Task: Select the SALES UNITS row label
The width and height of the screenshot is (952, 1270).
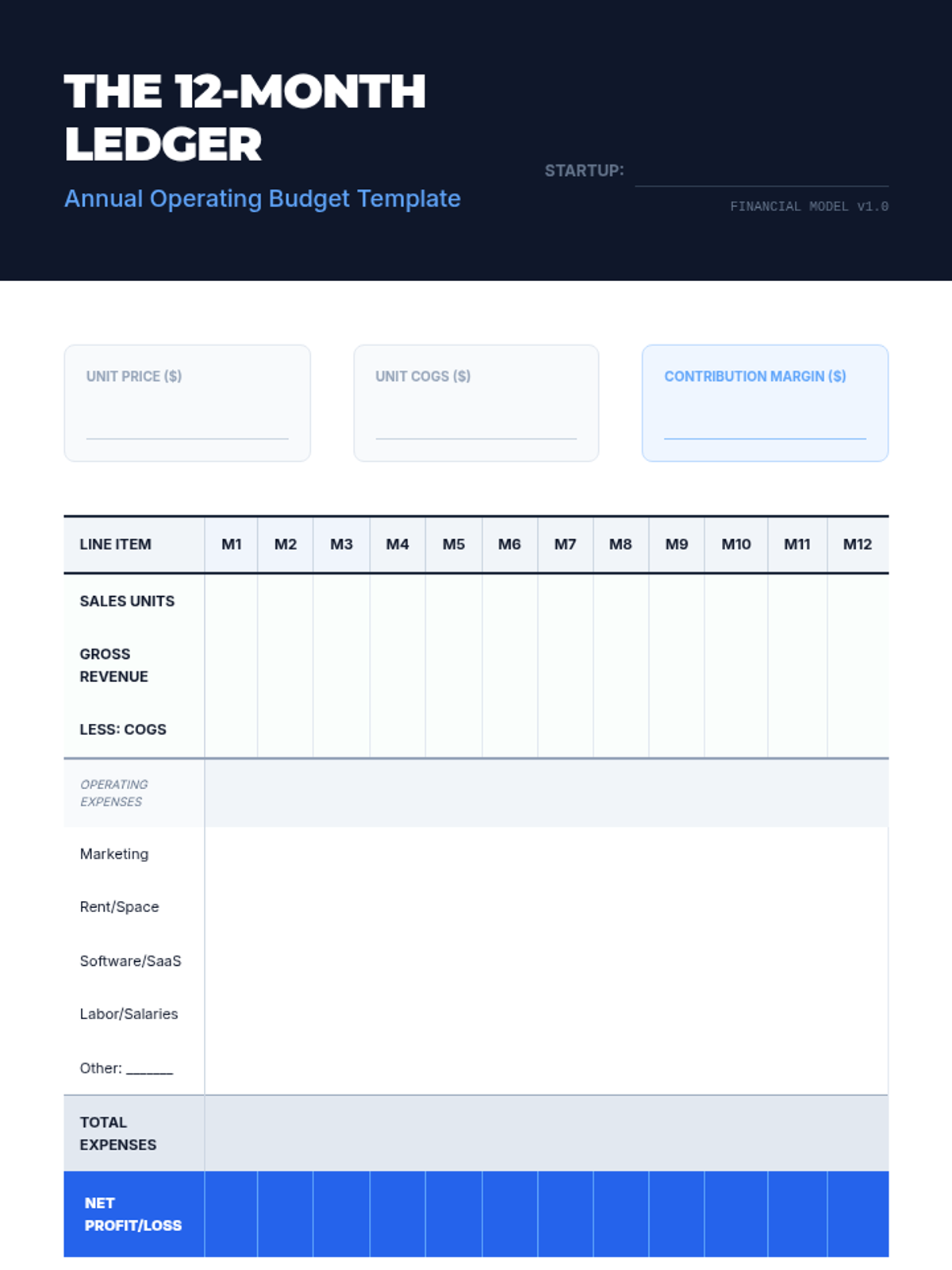Action: pos(127,602)
